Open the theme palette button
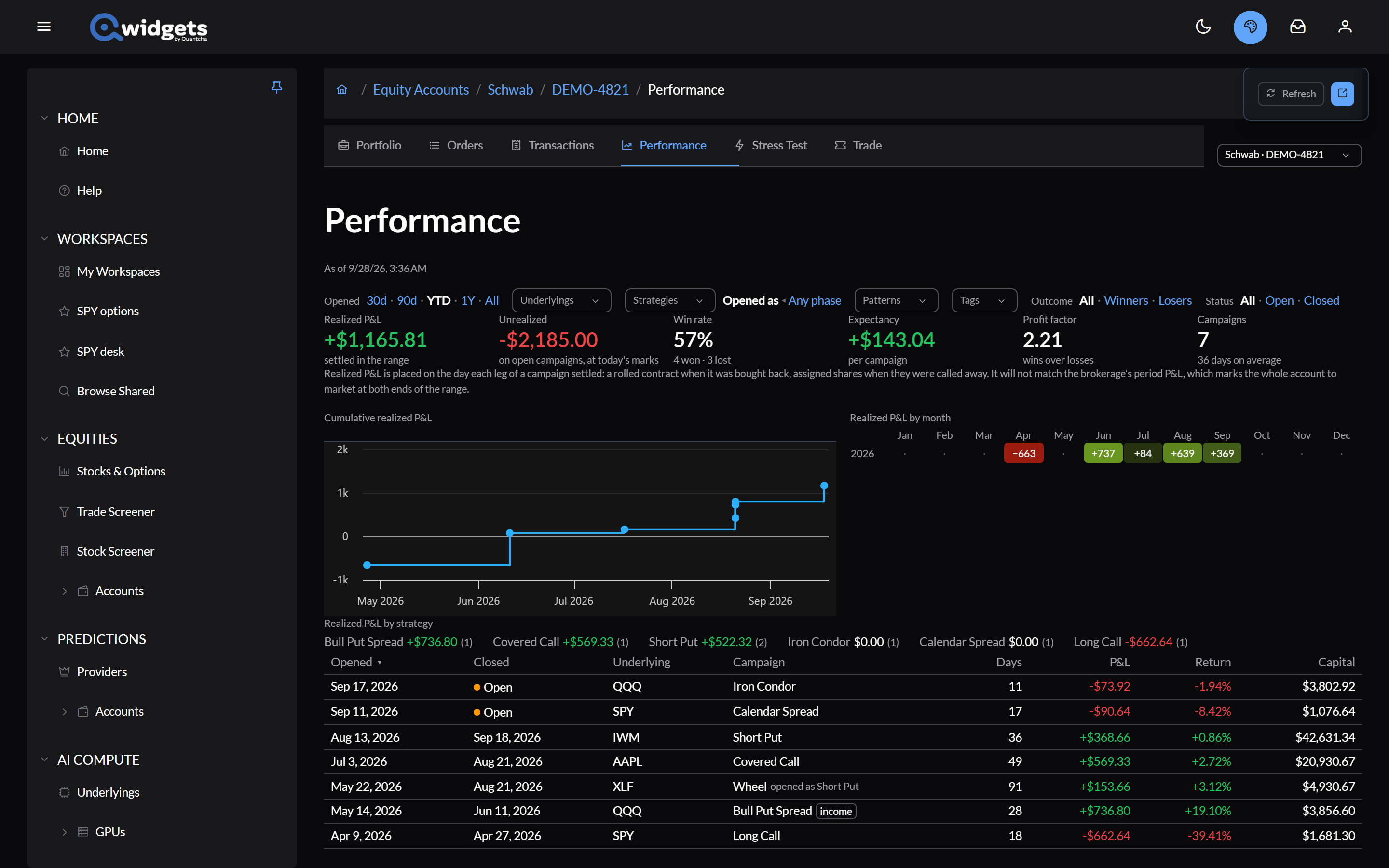This screenshot has height=868, width=1389. (1250, 27)
